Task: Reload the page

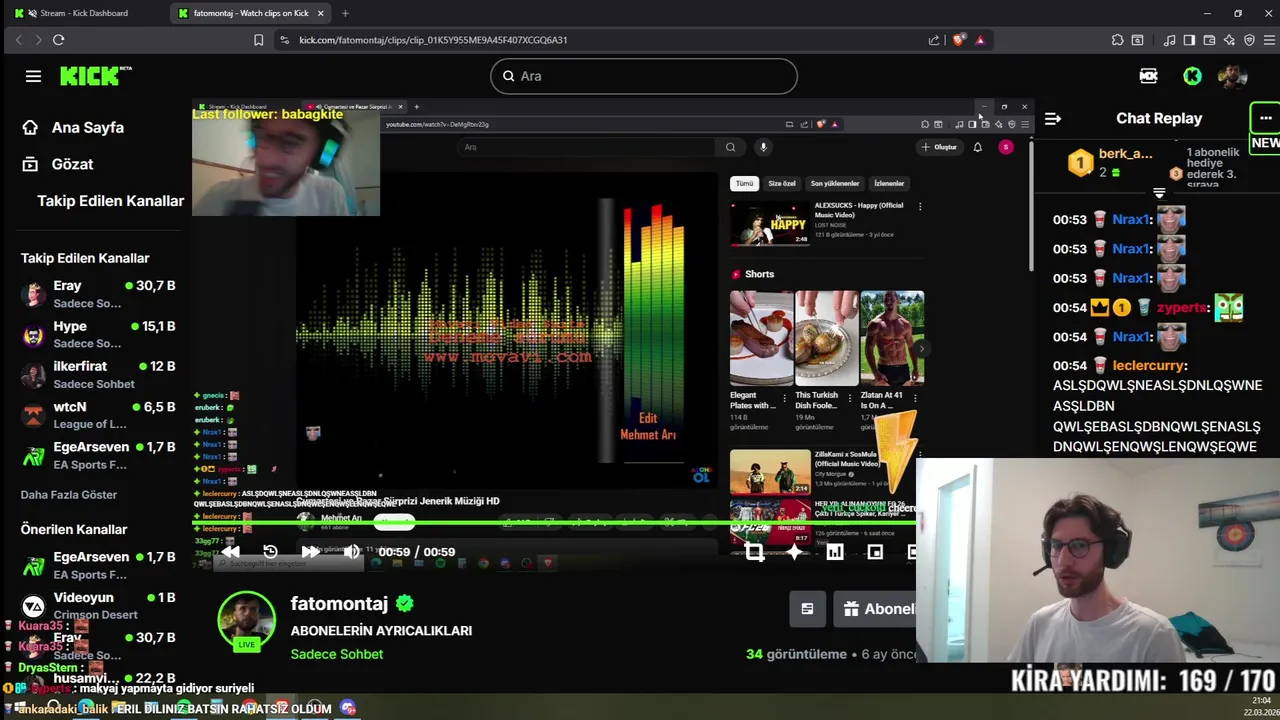Action: [x=58, y=40]
